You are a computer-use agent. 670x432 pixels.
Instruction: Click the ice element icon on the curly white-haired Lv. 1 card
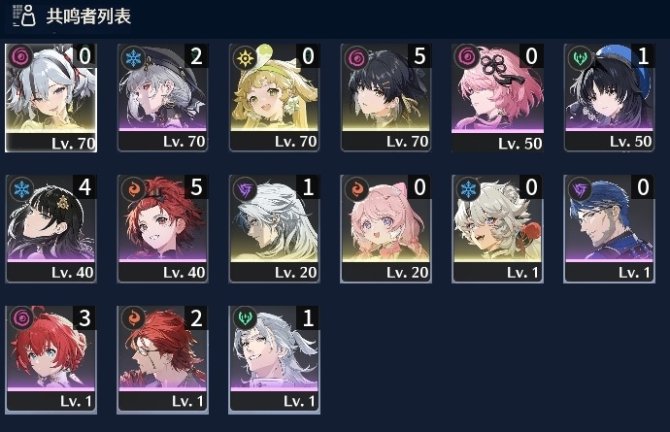468,188
